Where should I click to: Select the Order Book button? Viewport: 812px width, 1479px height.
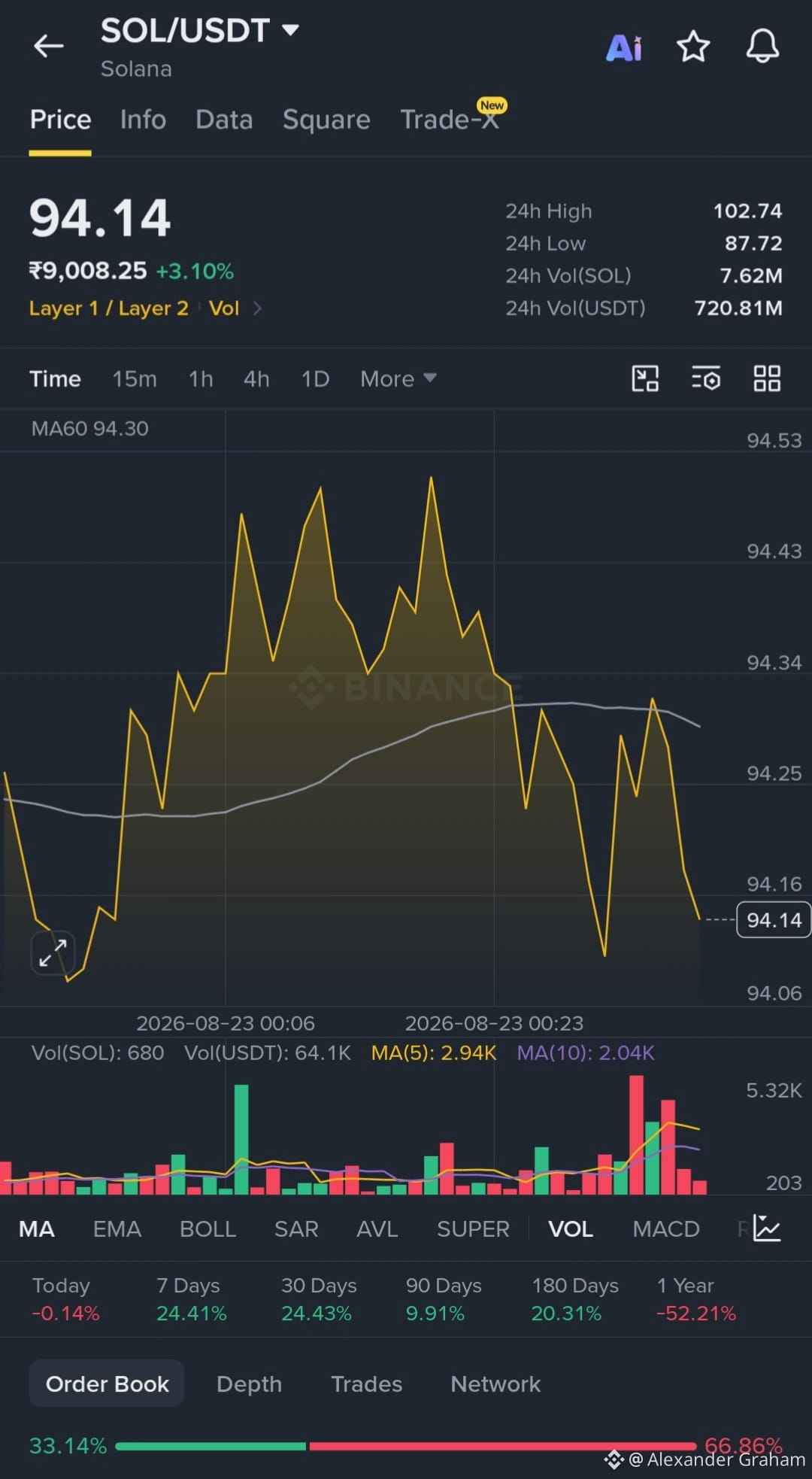[x=107, y=1383]
